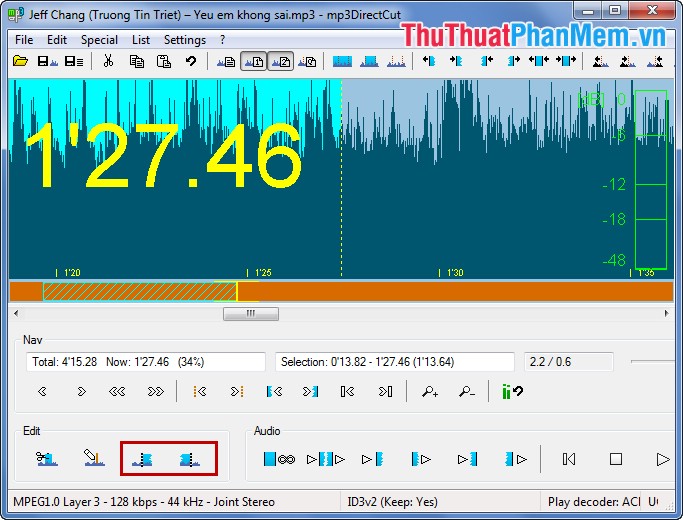Screen dimensions: 683x520
Task: Zoom in with the magnifier plus icon
Action: click(x=430, y=392)
